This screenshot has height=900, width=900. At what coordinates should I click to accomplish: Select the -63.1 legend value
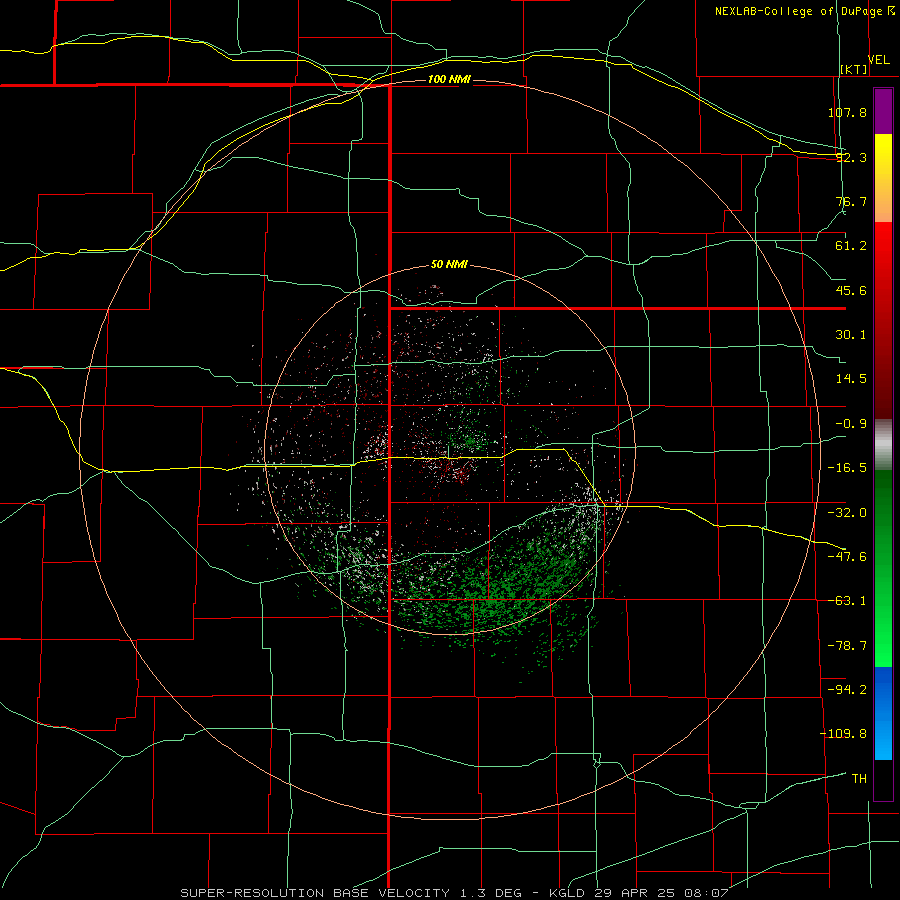click(x=847, y=601)
